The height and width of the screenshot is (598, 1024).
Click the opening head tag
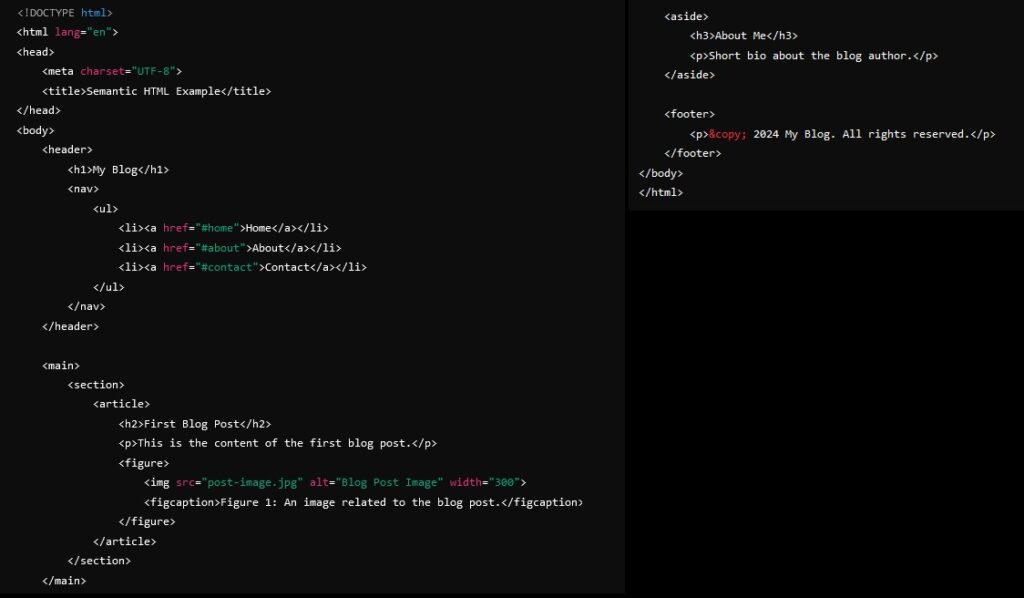click(36, 52)
